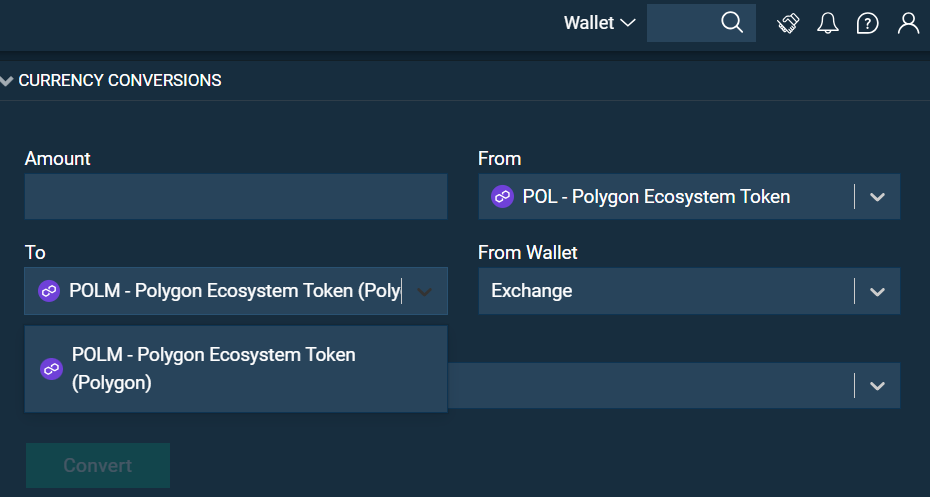Open notifications bell

[x=828, y=24]
